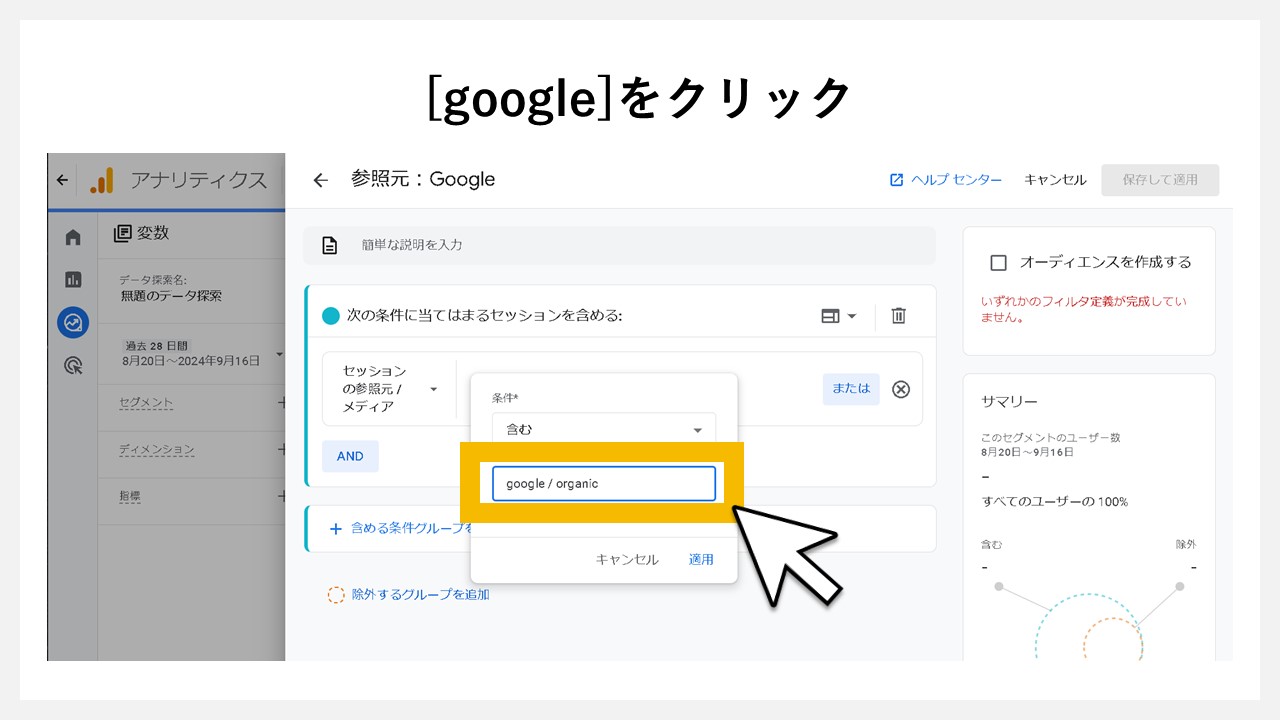Open Reports via the bar-chart sidebar icon
Image resolution: width=1280 pixels, height=720 pixels.
click(71, 278)
